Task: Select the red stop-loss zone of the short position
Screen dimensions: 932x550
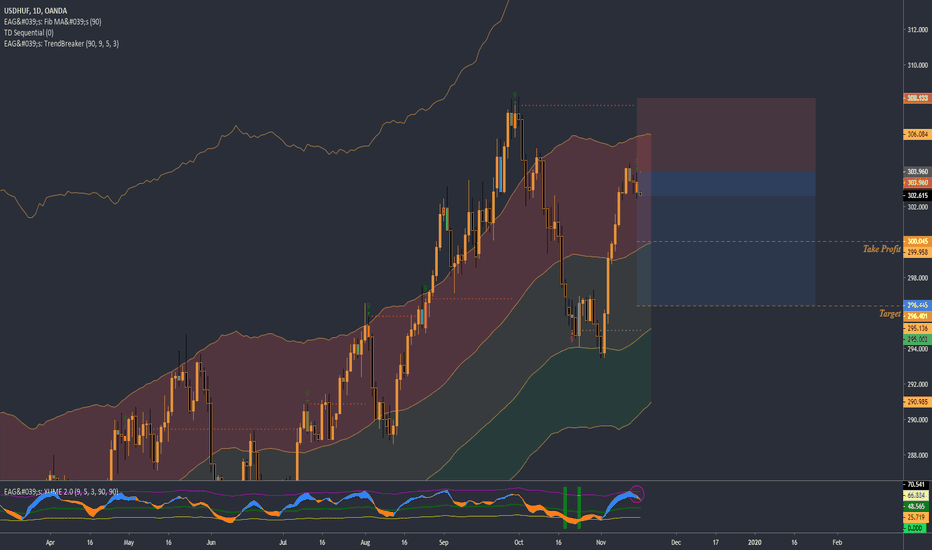Action: [x=726, y=135]
